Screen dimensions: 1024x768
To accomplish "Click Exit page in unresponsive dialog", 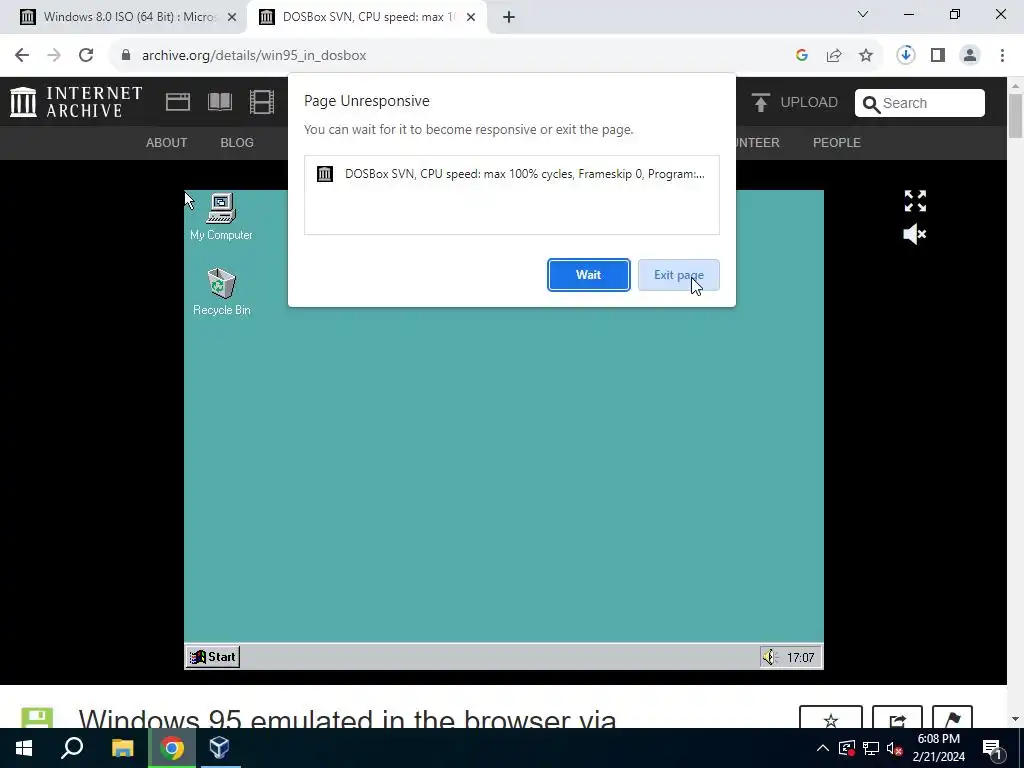I will 679,275.
